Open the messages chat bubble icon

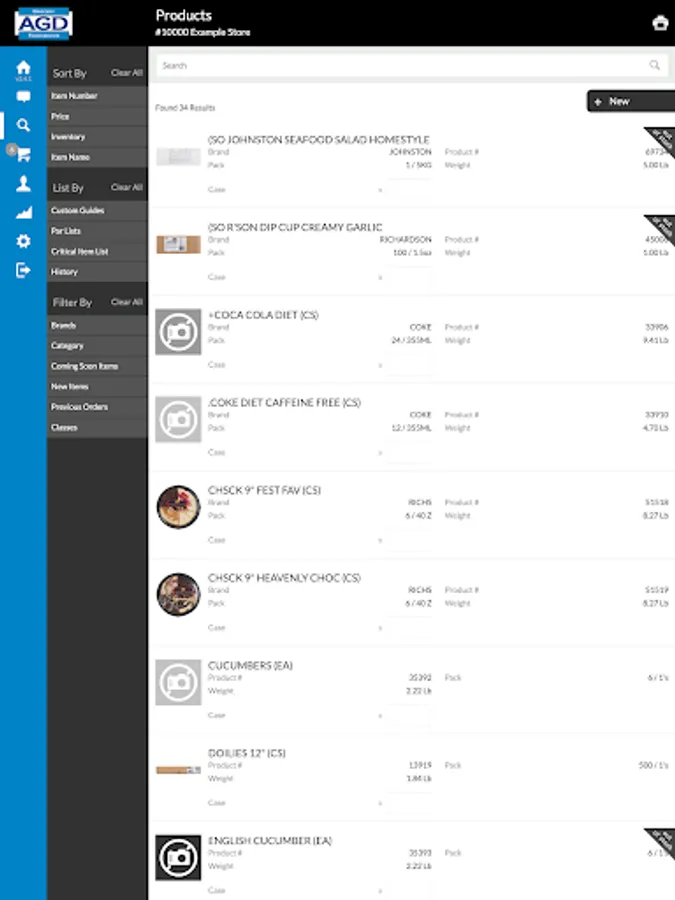pos(23,96)
